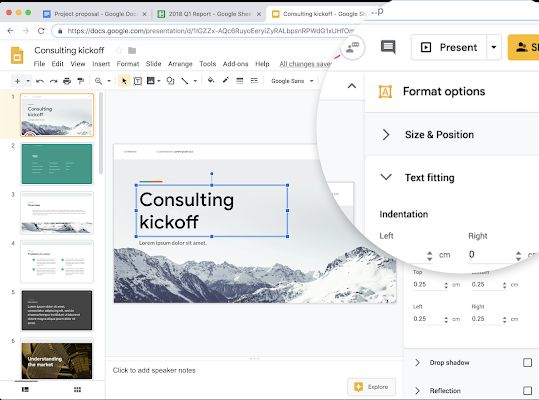
Task: Click the Google Slides home logo
Action: (x=17, y=55)
